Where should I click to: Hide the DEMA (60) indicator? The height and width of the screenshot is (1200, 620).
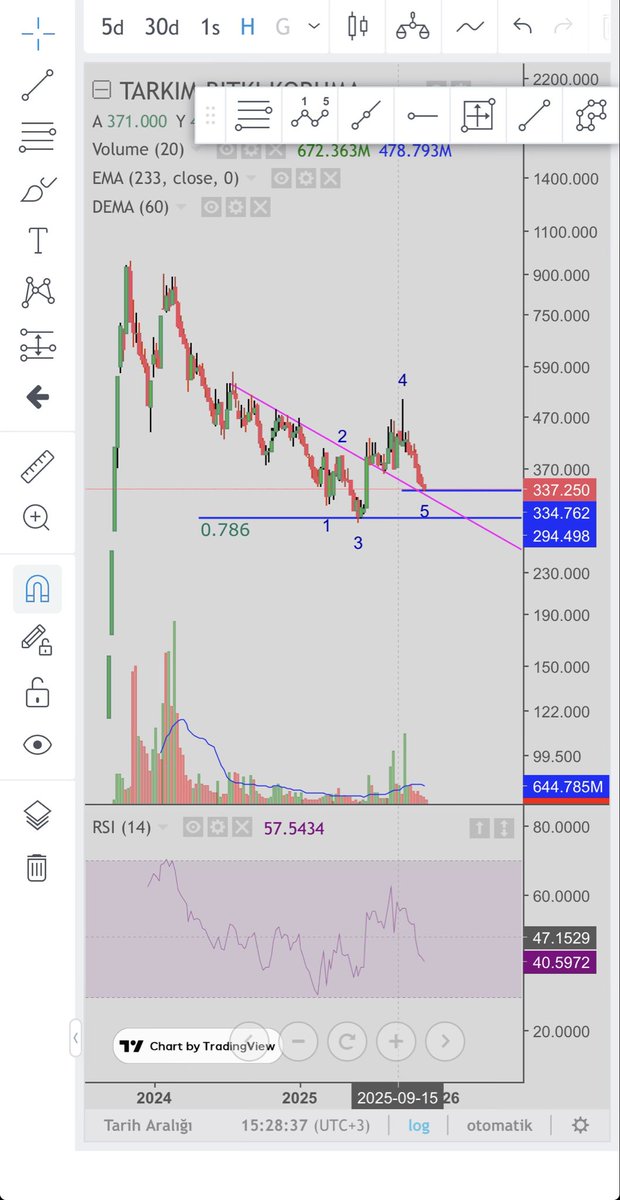[212, 207]
